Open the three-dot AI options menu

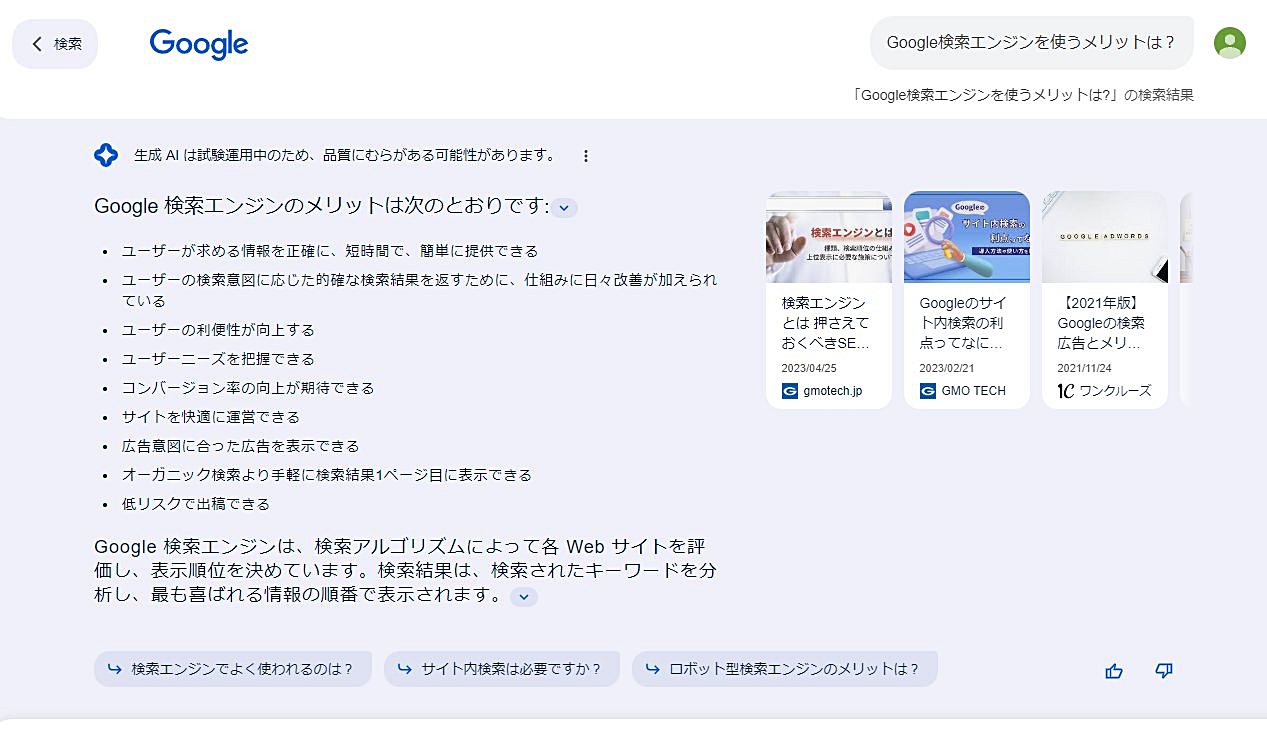[586, 156]
